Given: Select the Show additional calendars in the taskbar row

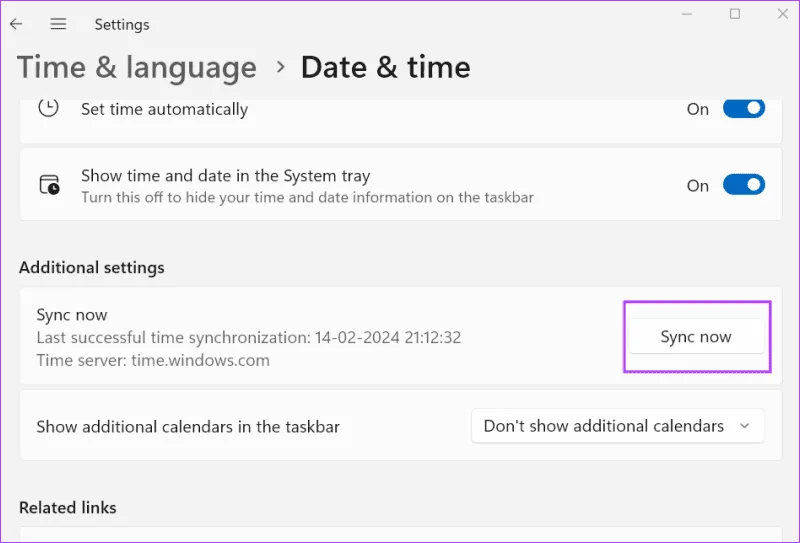Looking at the screenshot, I should point(188,427).
